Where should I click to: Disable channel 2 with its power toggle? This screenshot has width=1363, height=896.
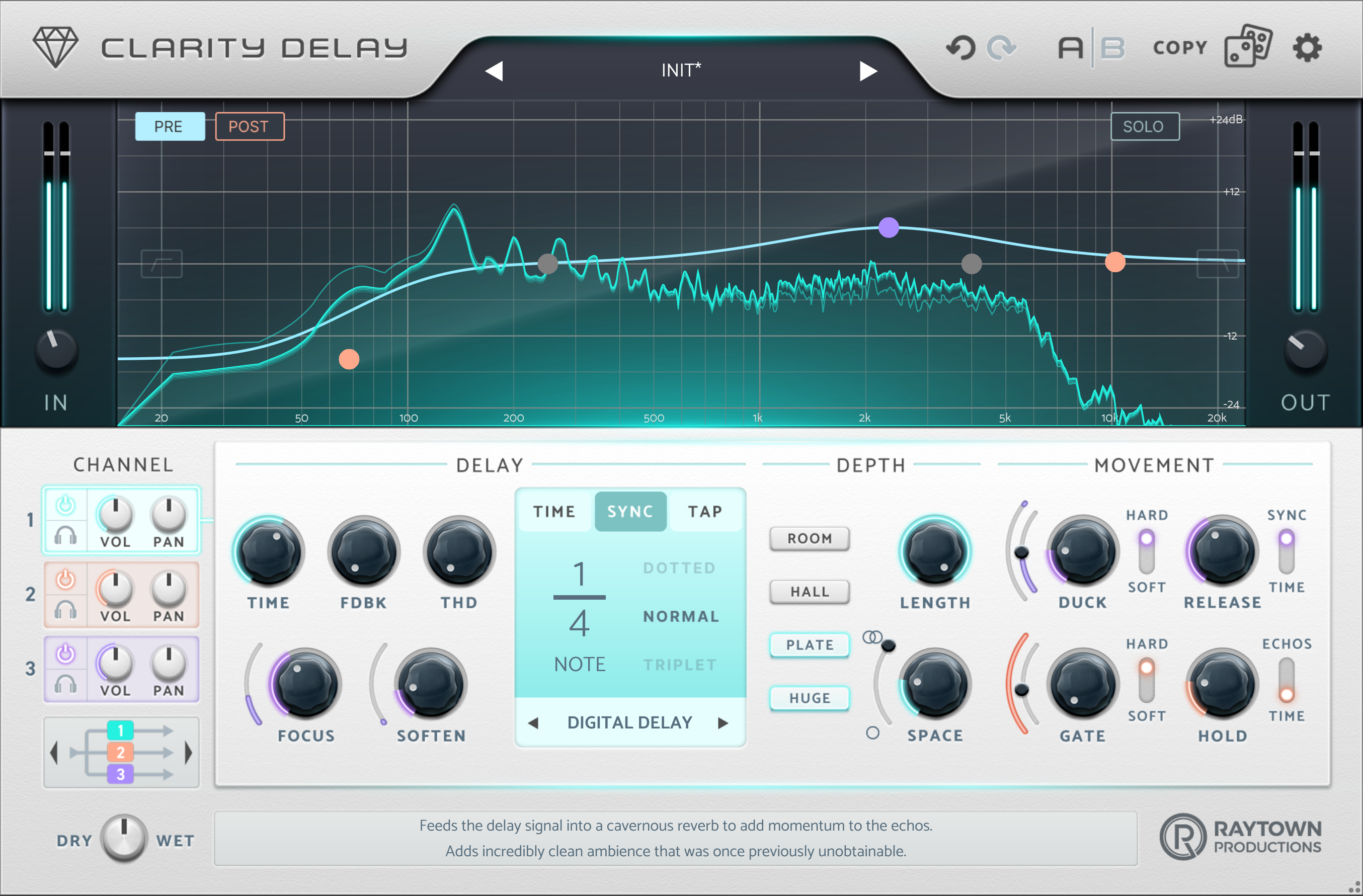tap(66, 580)
